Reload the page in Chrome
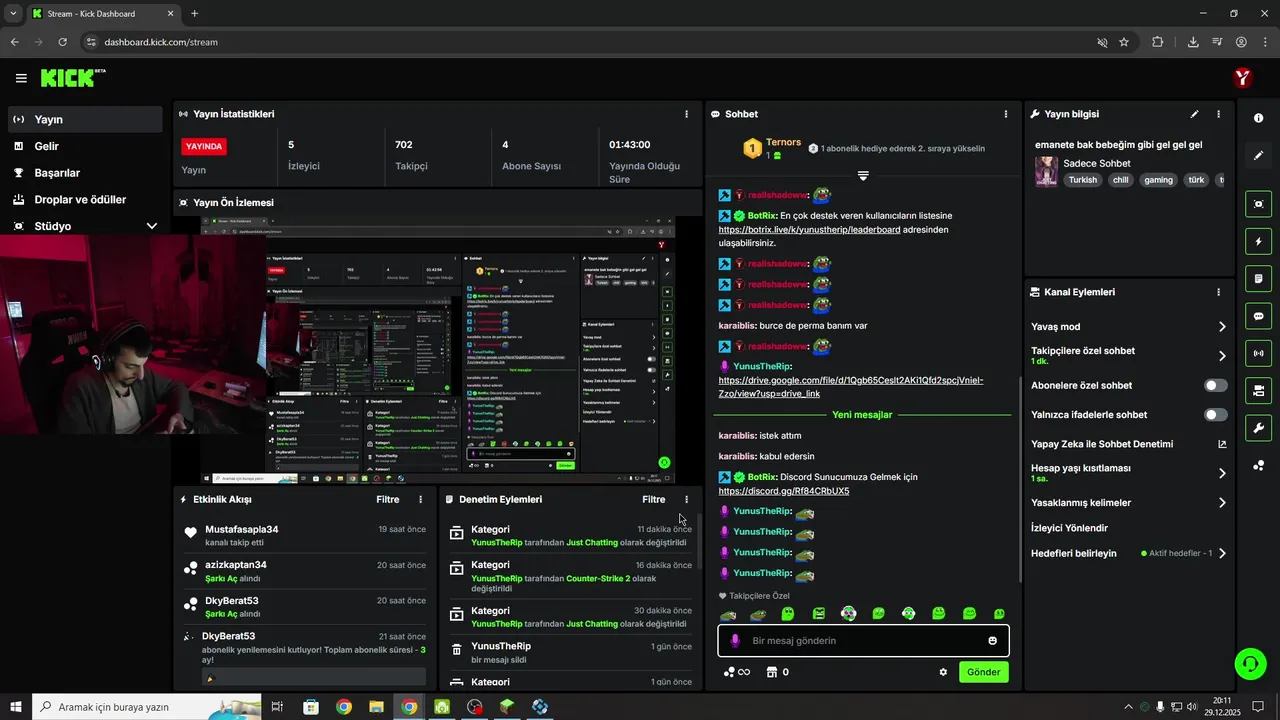 (x=62, y=42)
